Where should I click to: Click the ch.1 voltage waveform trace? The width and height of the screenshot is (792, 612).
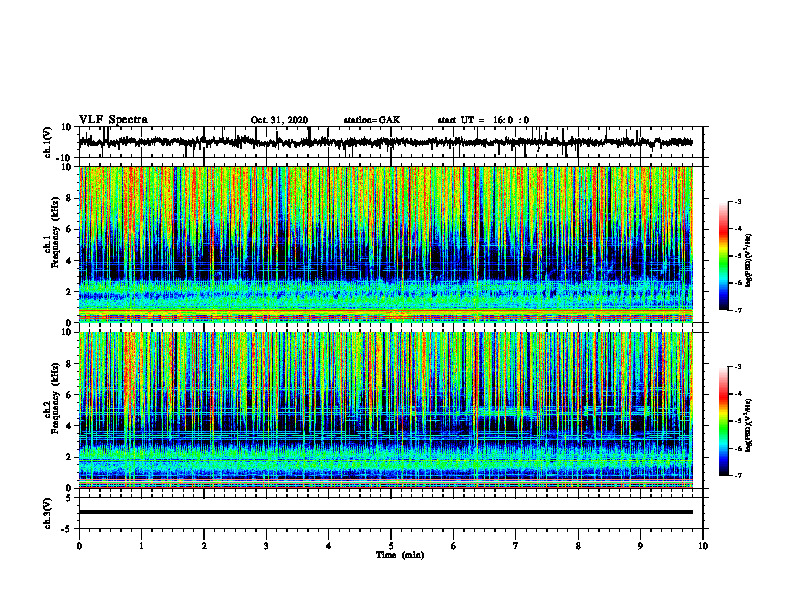(385, 142)
